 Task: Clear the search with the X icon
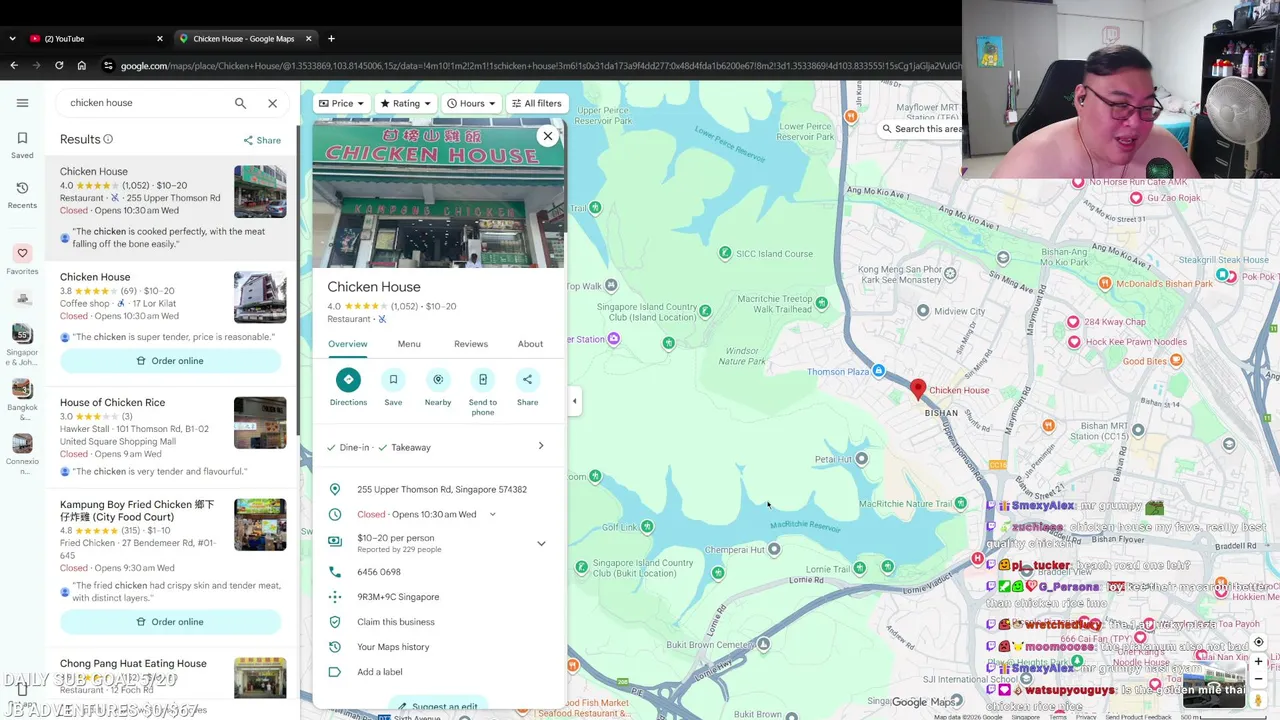(272, 103)
